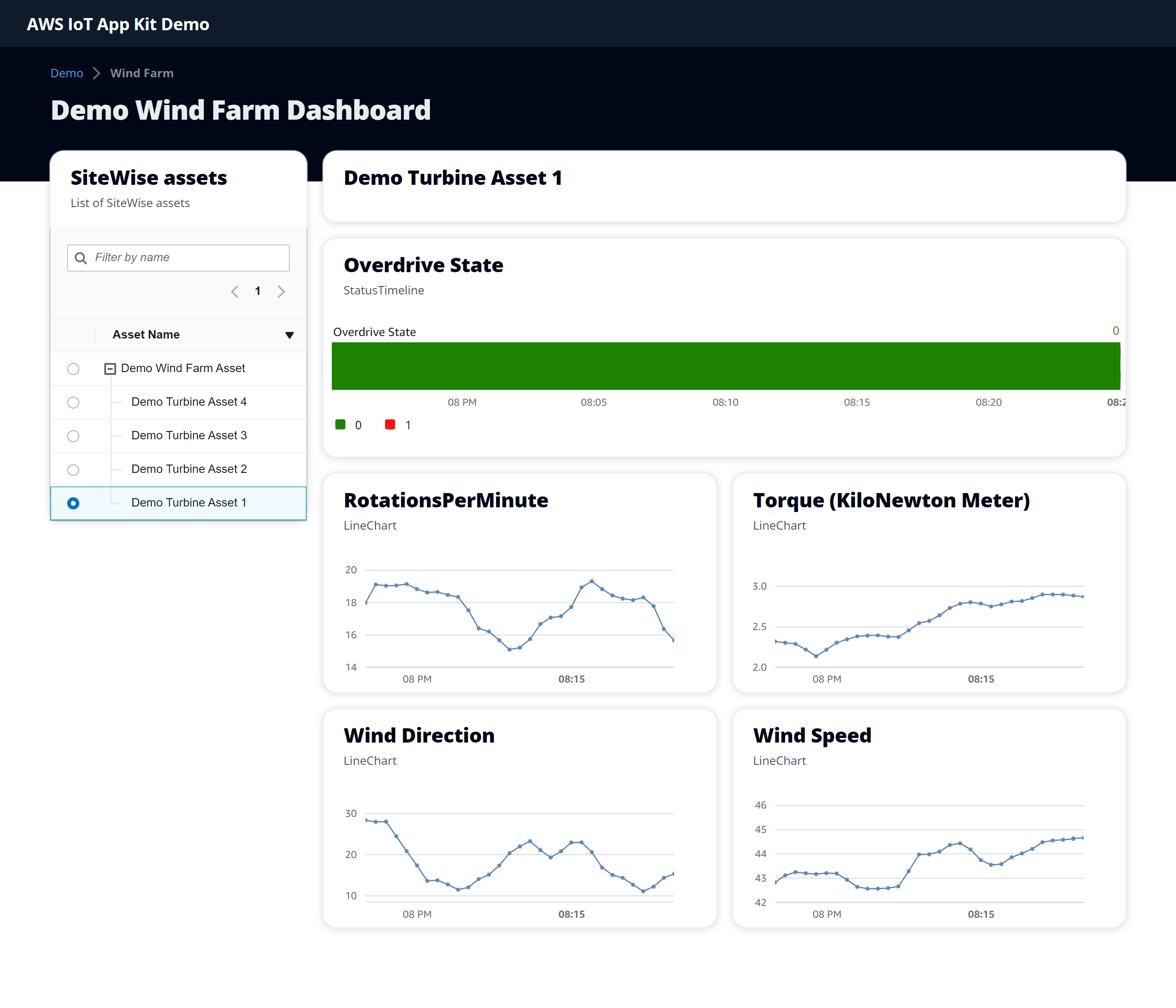Click green legend square for state 0

pyautogui.click(x=341, y=425)
